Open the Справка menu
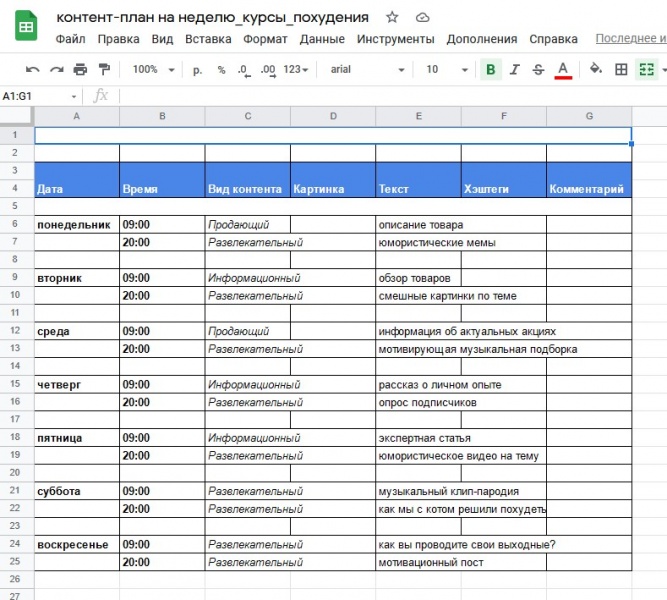This screenshot has height=600, width=667. [553, 39]
